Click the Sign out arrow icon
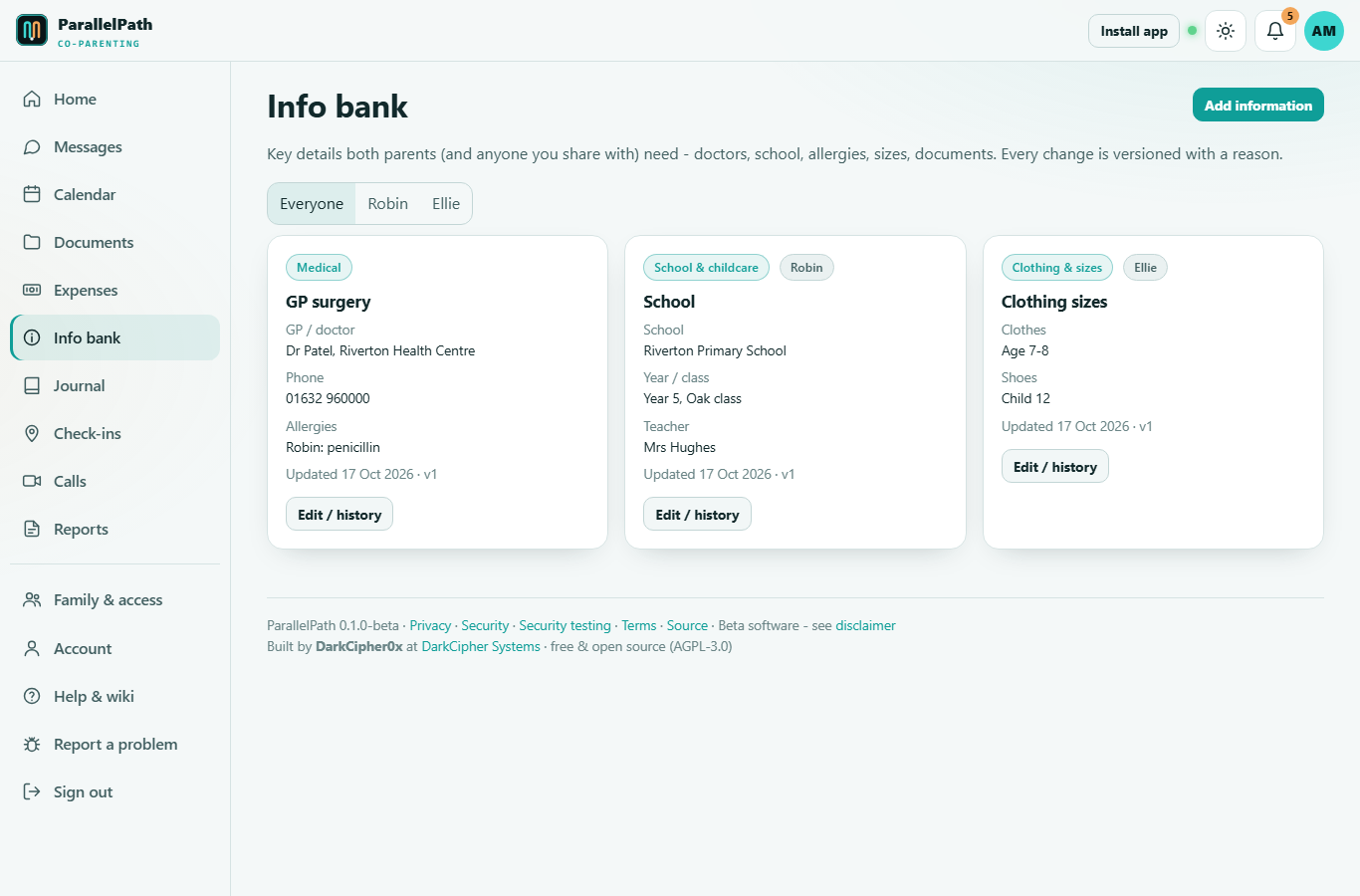The width and height of the screenshot is (1360, 896). (x=32, y=791)
